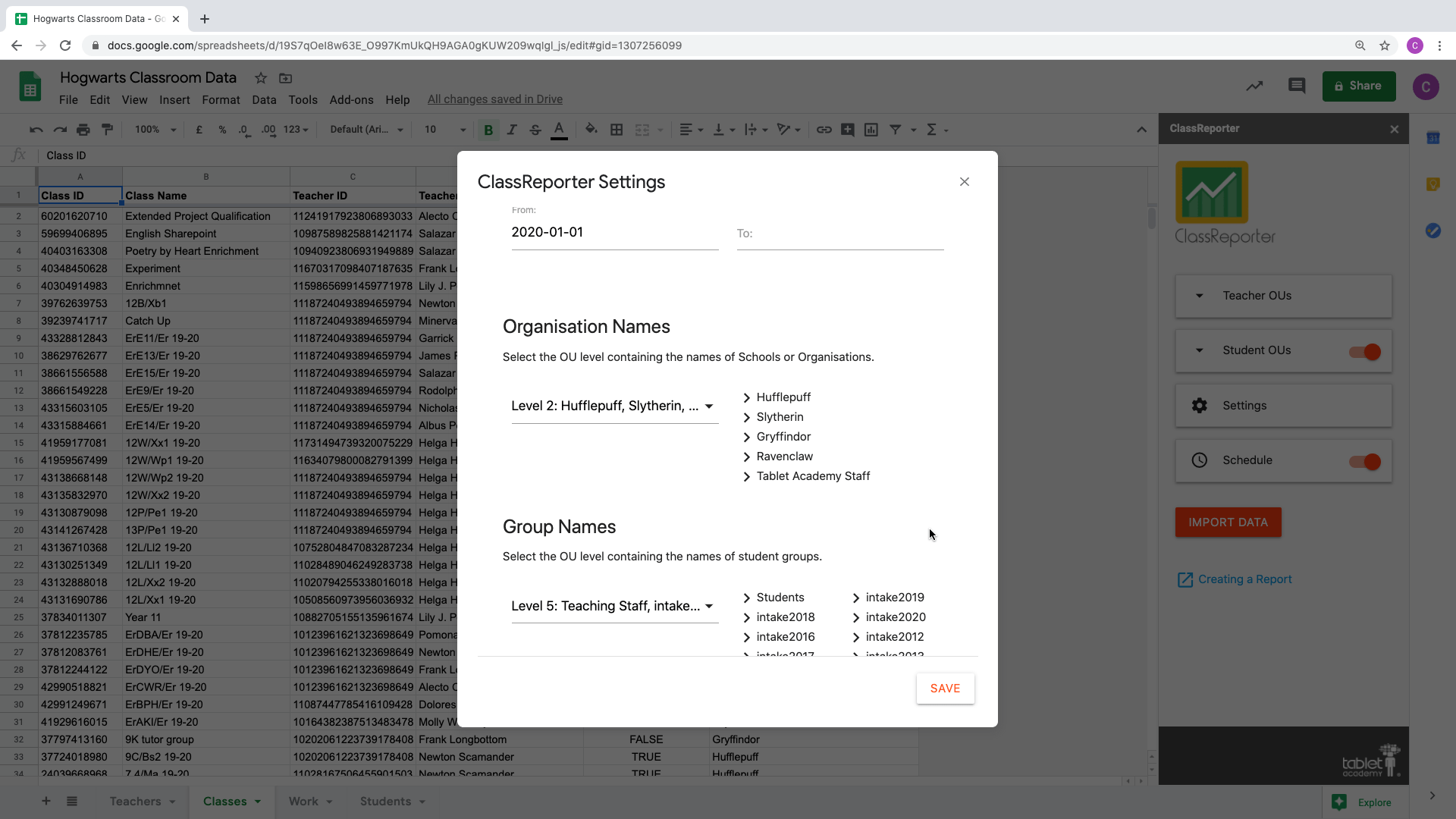This screenshot has height=819, width=1456.
Task: Star the Hogwarts Classroom Data document
Action: [260, 78]
